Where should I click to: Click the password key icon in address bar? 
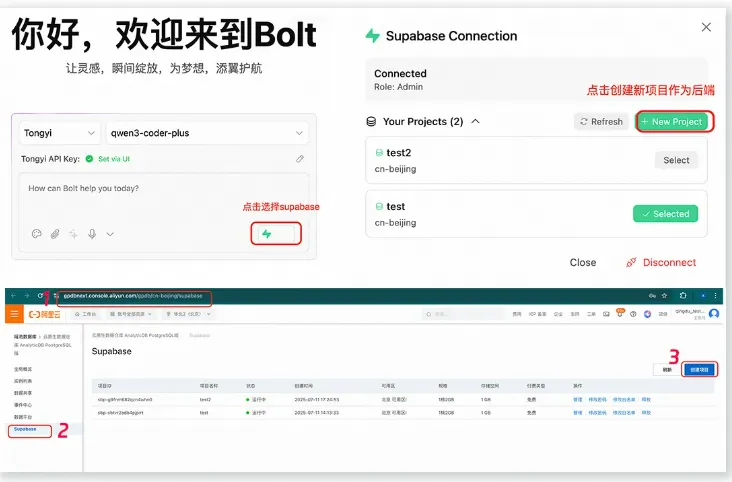(x=652, y=296)
